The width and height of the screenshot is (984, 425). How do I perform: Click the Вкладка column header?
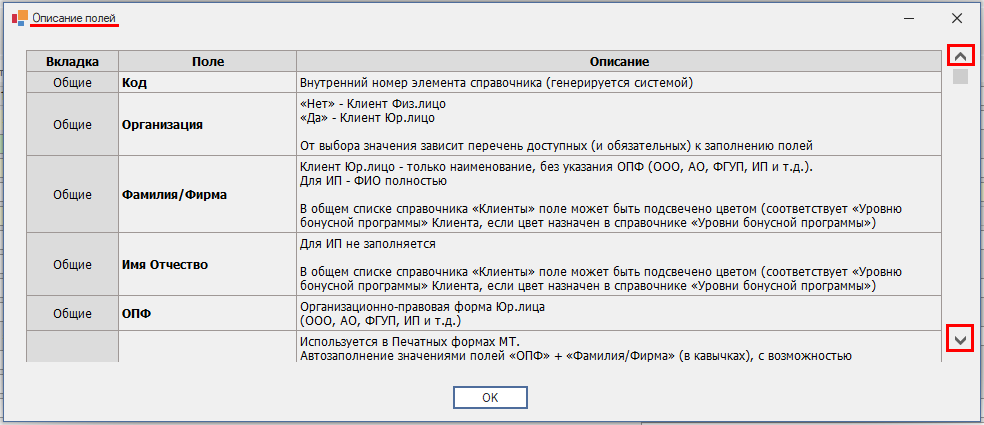coord(72,62)
